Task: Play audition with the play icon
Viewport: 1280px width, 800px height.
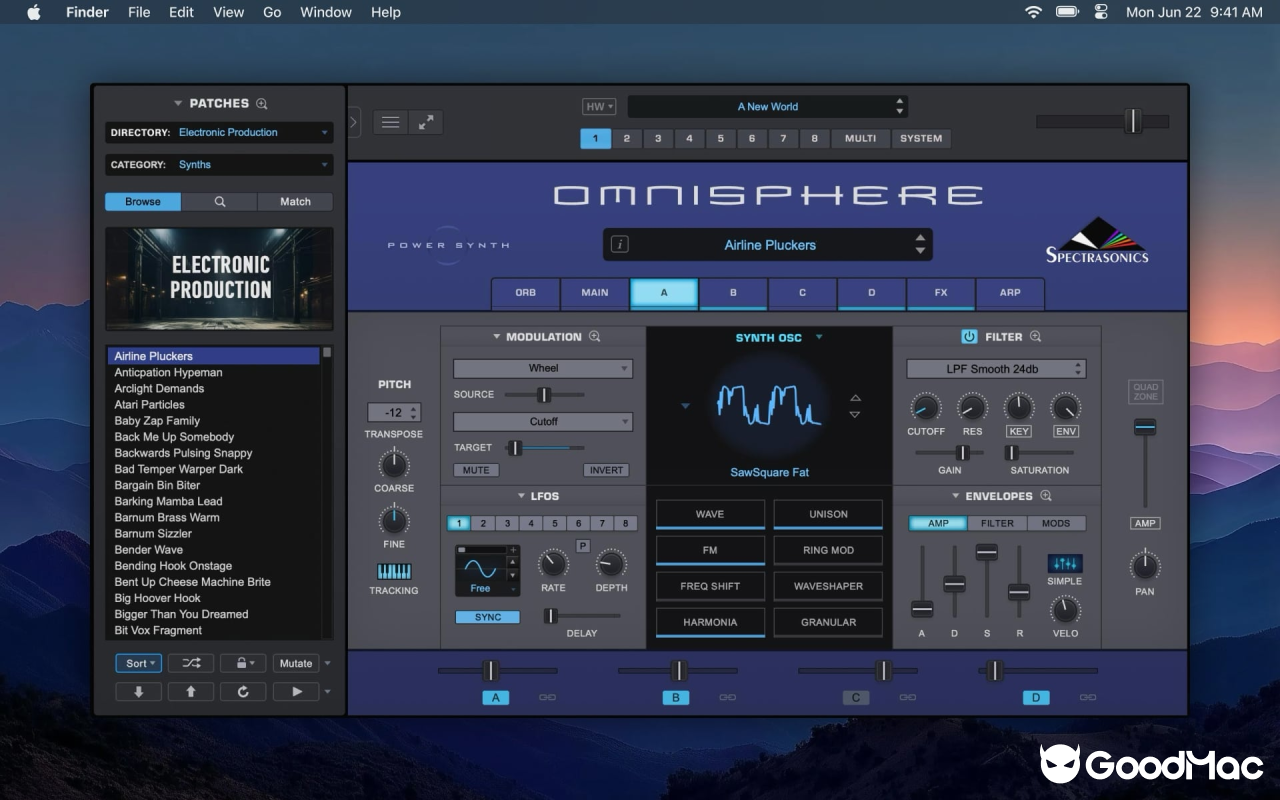Action: (x=296, y=691)
